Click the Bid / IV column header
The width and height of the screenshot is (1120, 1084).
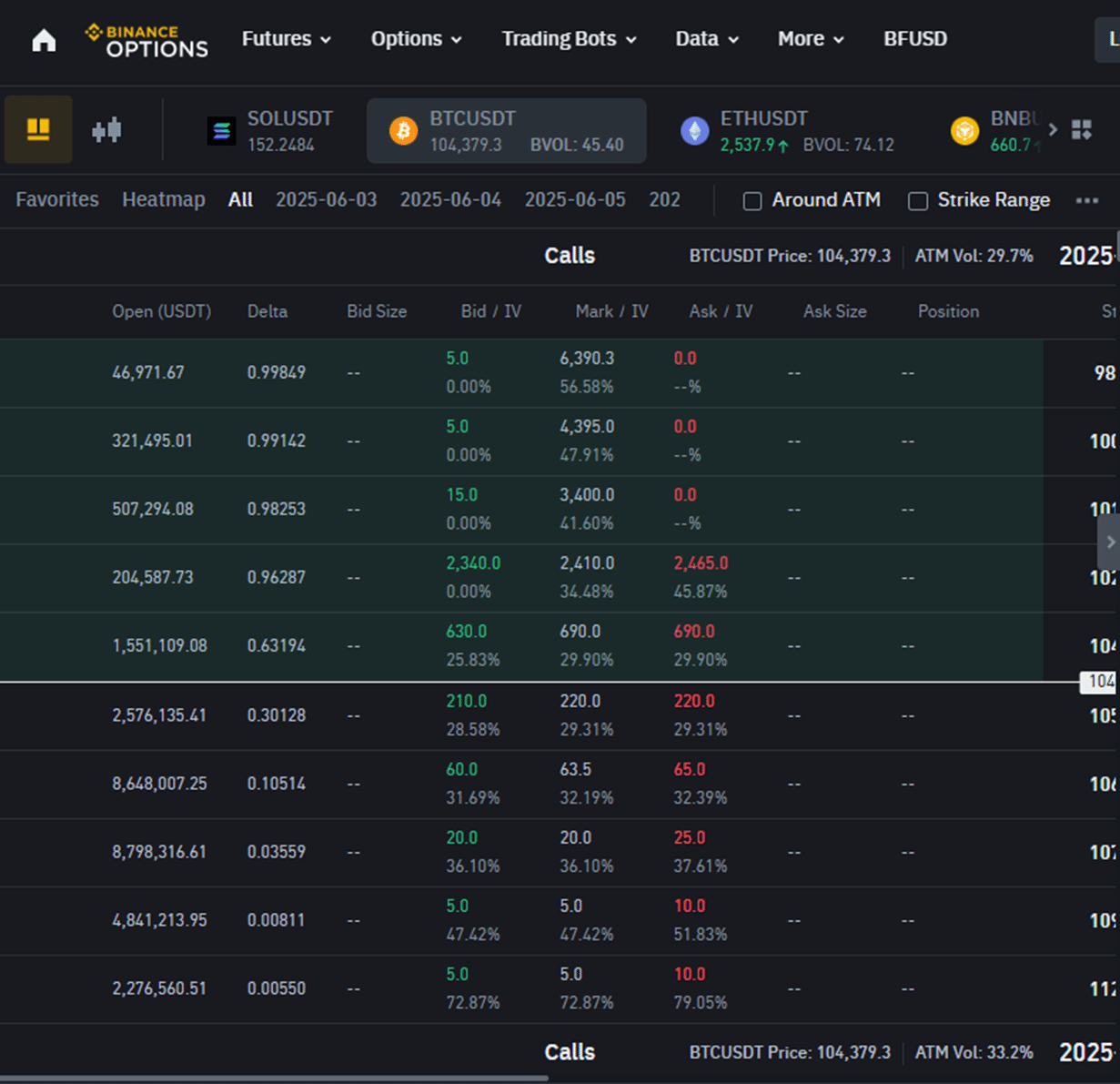[x=491, y=311]
